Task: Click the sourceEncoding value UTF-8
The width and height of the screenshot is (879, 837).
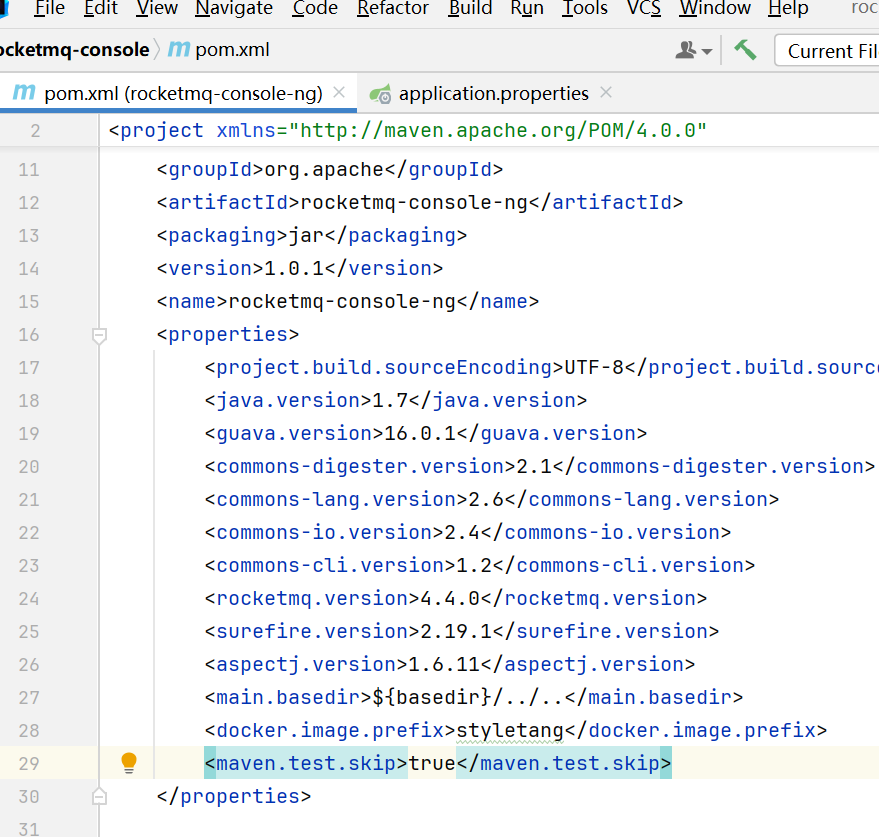Action: (594, 367)
